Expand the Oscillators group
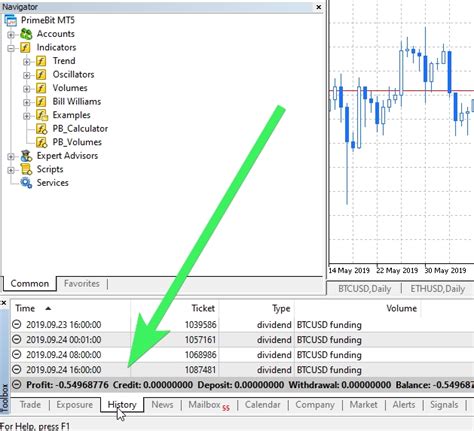Viewport: 474px width, 431px height. point(27,75)
